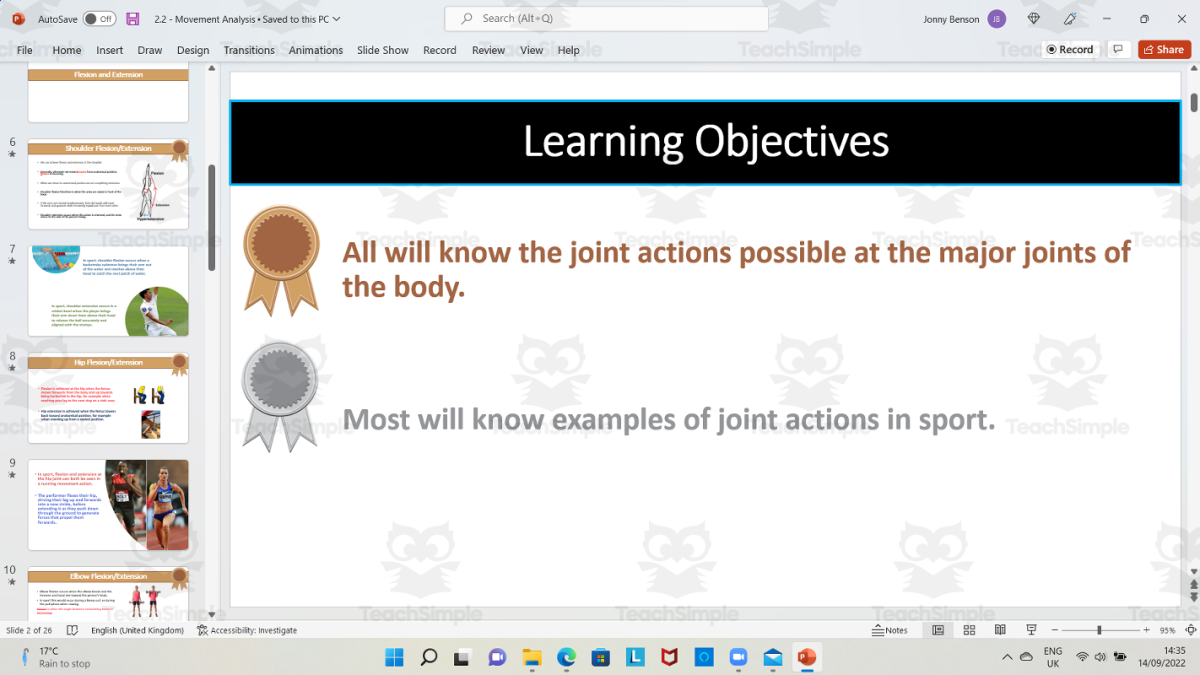1200x675 pixels.
Task: Expand system tray hidden icons chevron
Action: pyautogui.click(x=1008, y=657)
